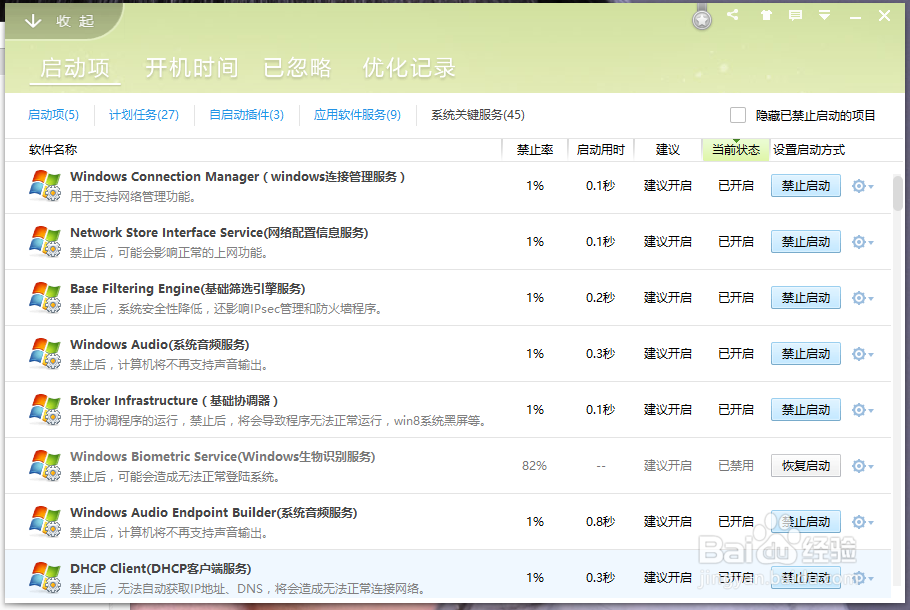Open gear settings for Windows Biometric Service

point(862,465)
